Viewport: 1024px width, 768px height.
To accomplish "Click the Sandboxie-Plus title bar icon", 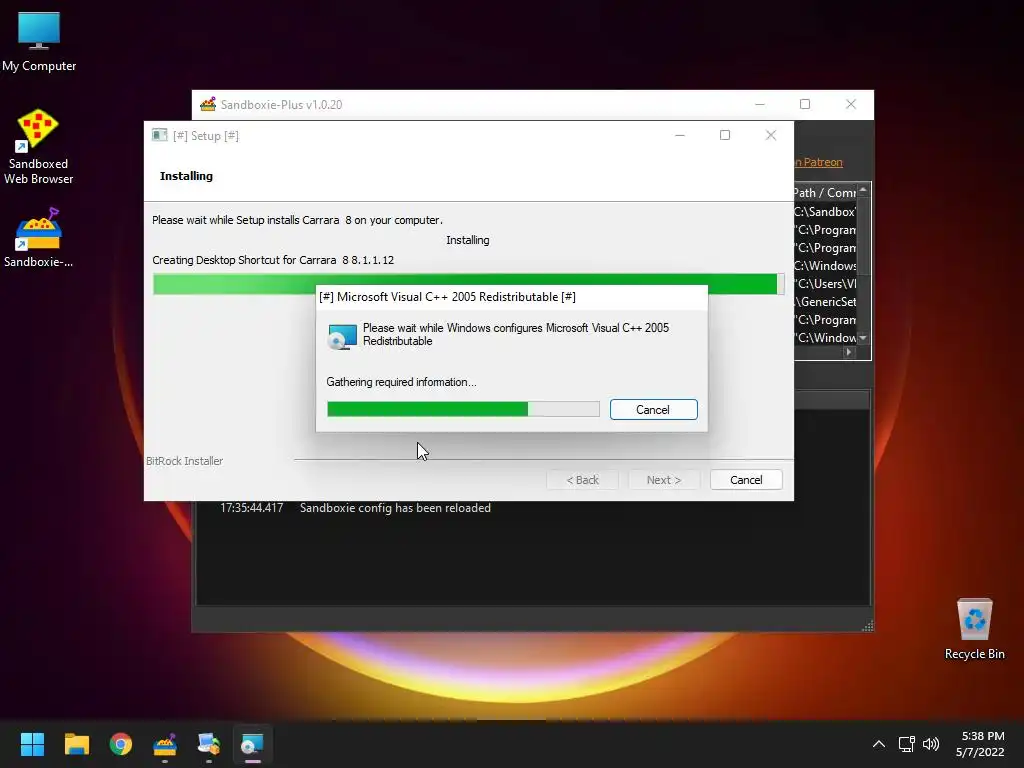I will pos(208,104).
